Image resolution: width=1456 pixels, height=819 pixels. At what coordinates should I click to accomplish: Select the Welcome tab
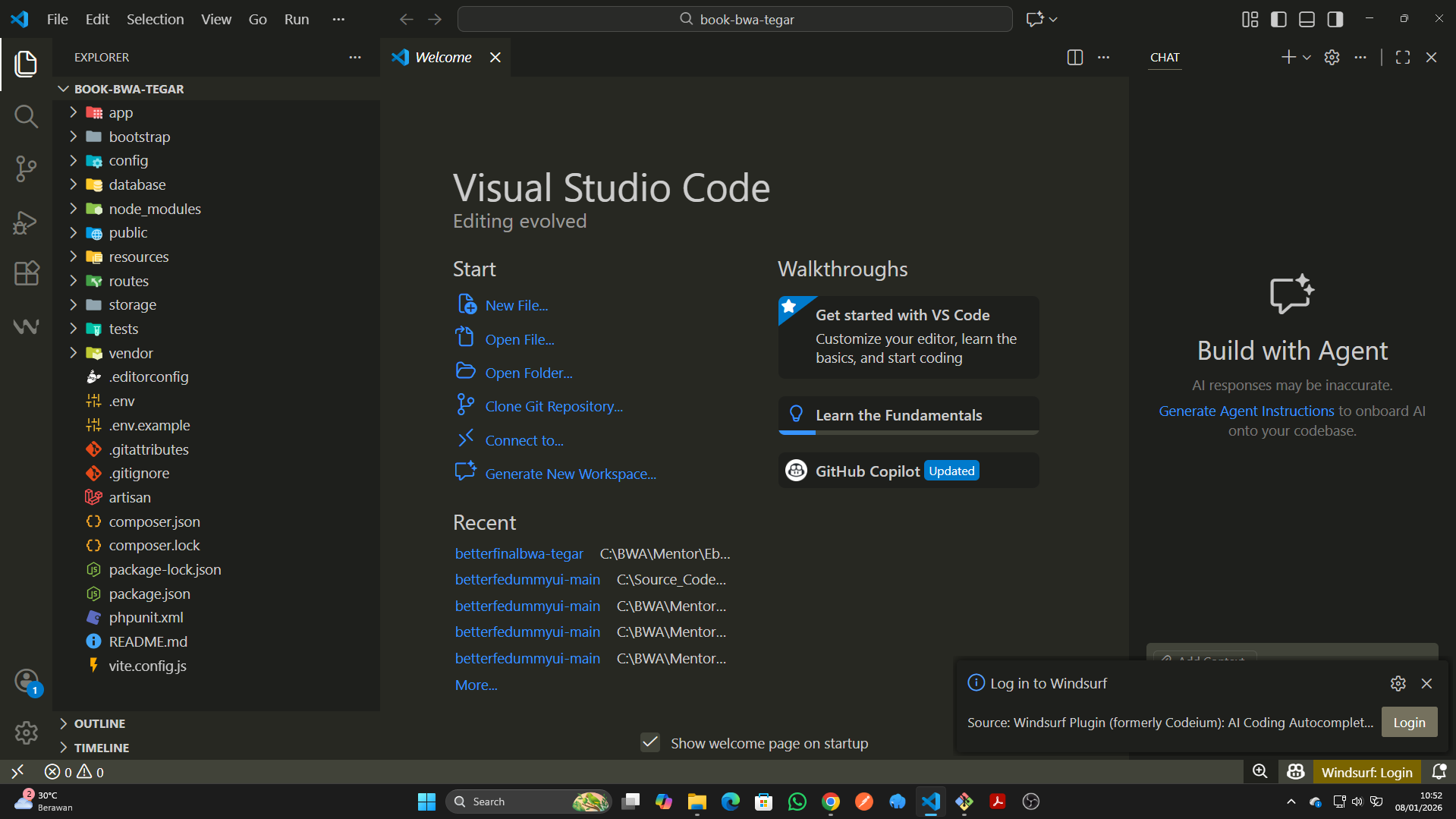[x=443, y=58]
